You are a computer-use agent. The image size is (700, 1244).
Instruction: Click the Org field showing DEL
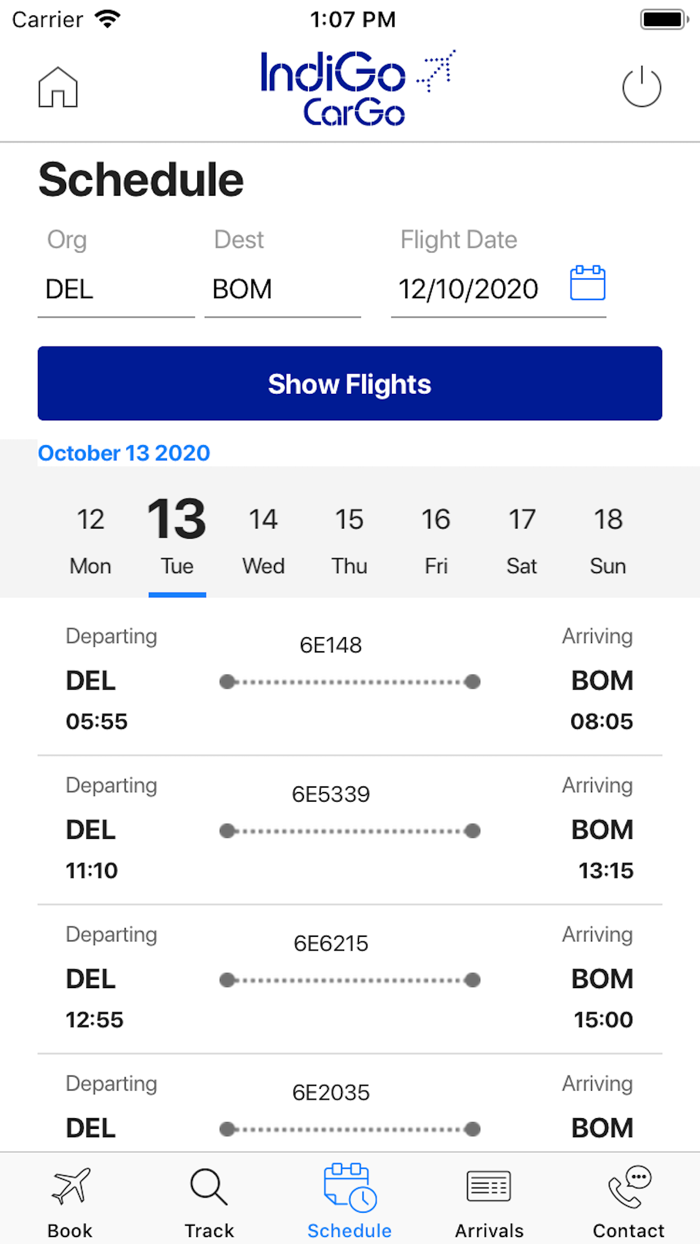(x=115, y=289)
